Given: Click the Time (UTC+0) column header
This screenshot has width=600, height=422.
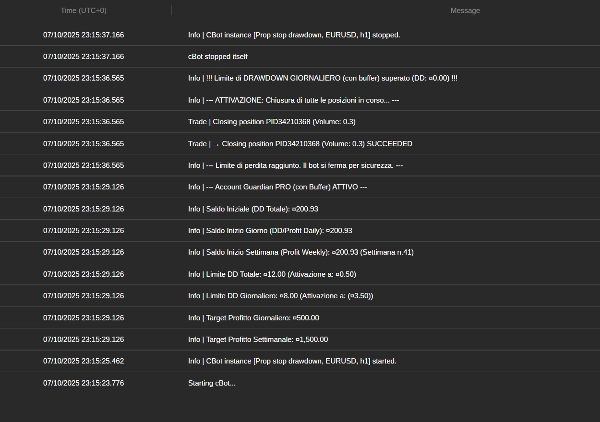Looking at the screenshot, I should pyautogui.click(x=84, y=10).
